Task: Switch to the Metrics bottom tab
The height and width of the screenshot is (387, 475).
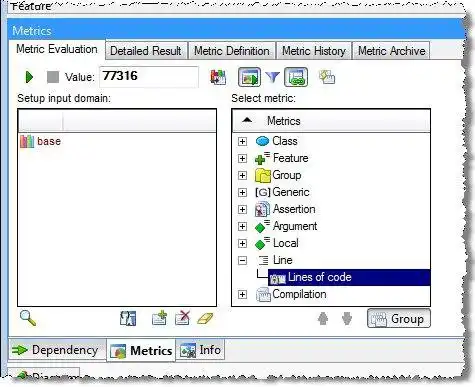Action: pyautogui.click(x=141, y=351)
